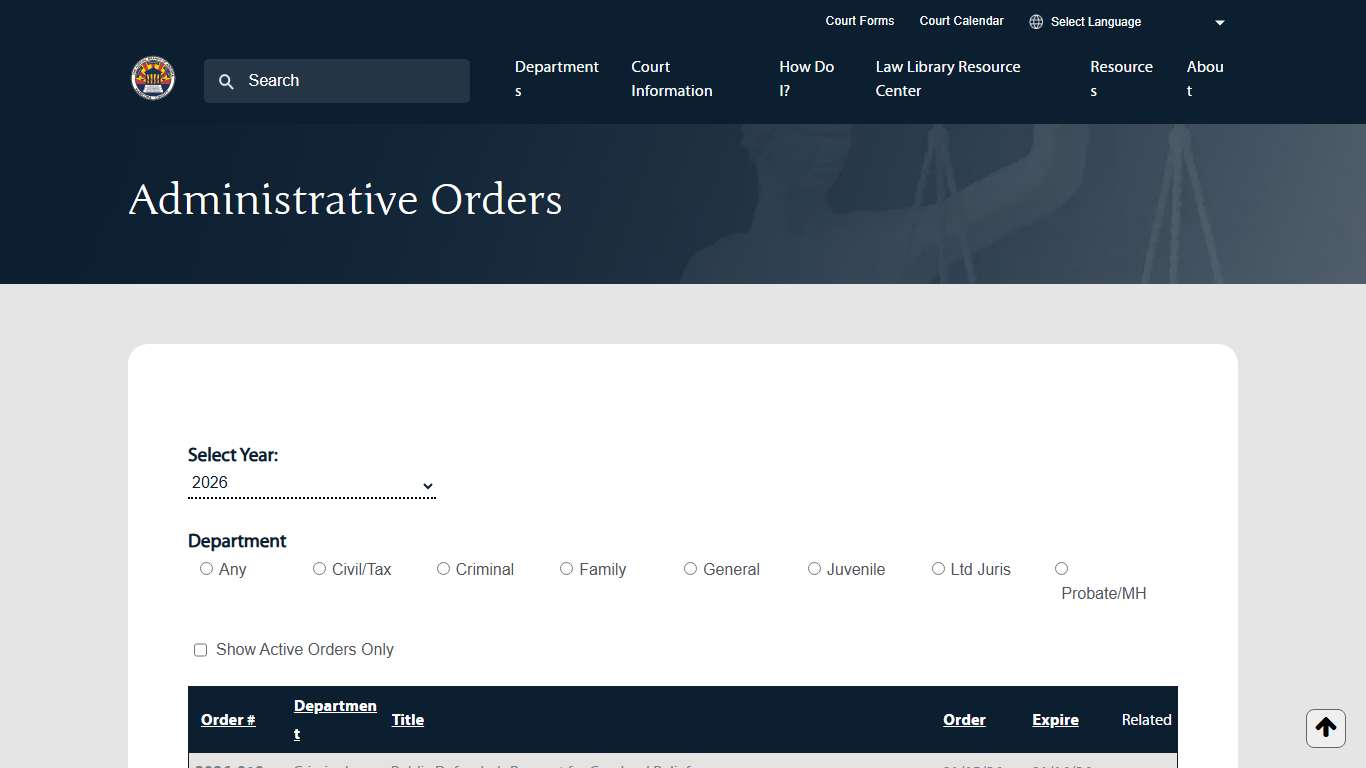Enable Show Active Orders Only
This screenshot has width=1366, height=768.
click(x=200, y=649)
